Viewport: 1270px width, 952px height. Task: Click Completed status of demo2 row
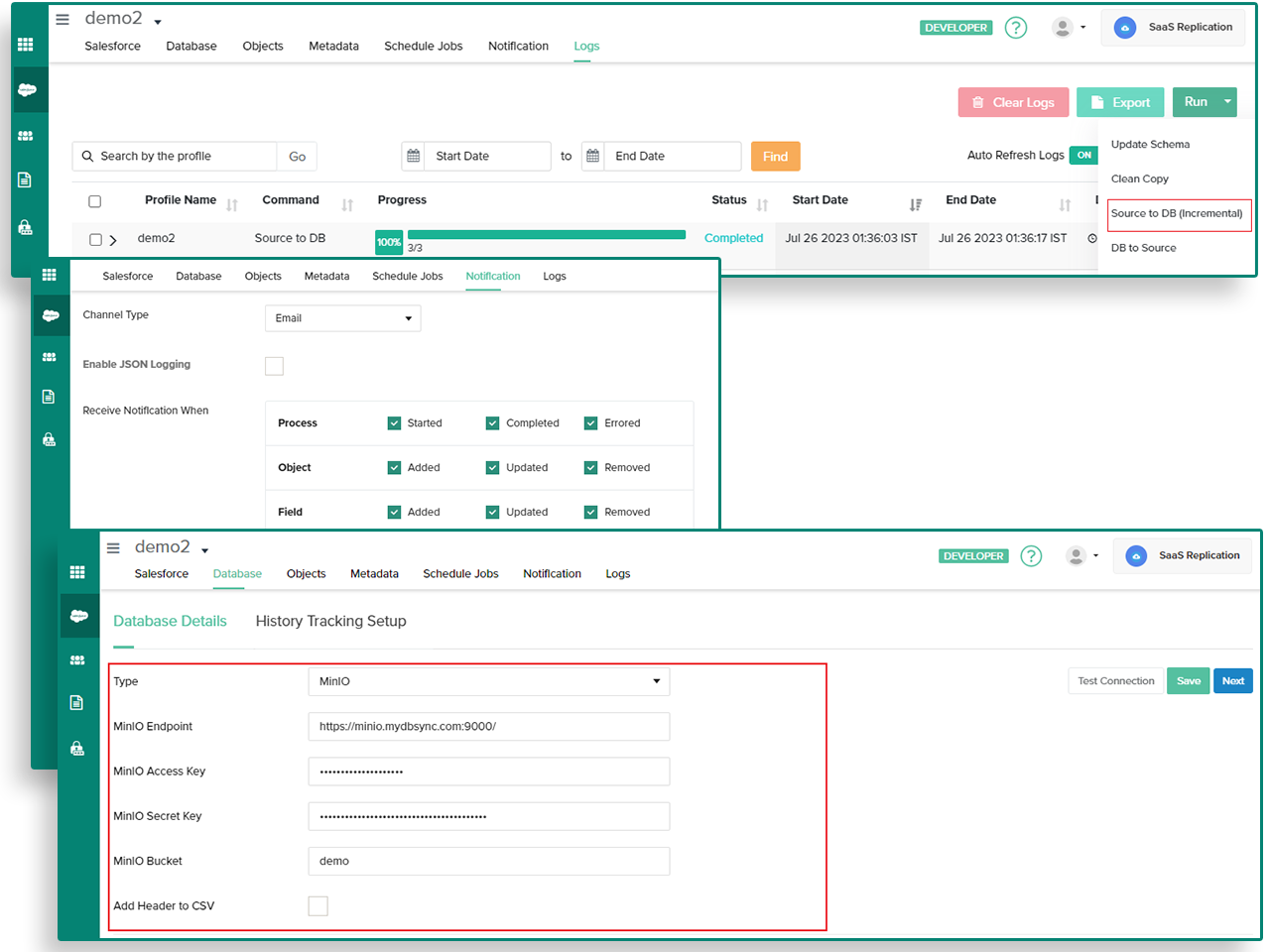(733, 238)
